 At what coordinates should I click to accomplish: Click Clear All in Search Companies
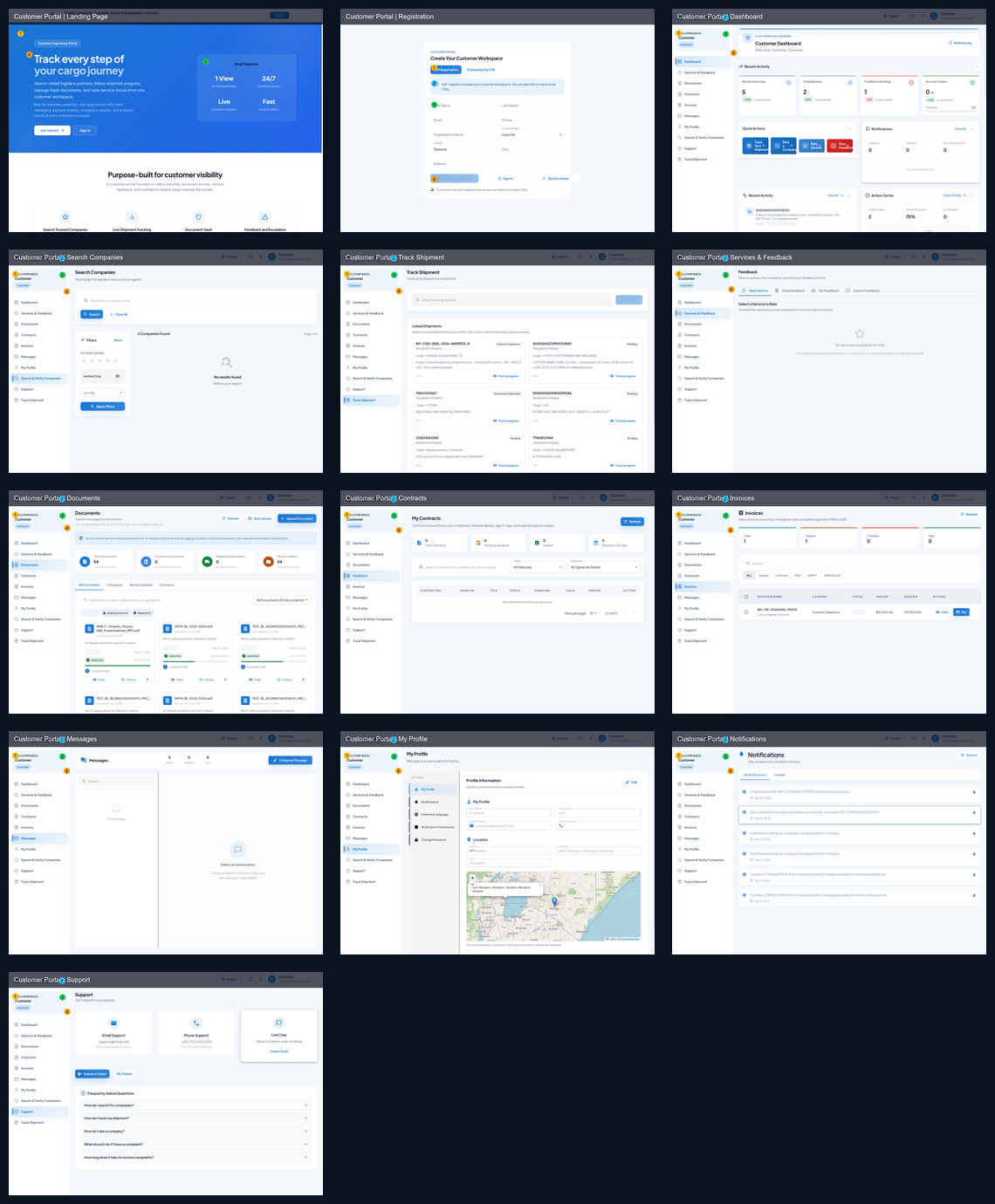(x=119, y=314)
